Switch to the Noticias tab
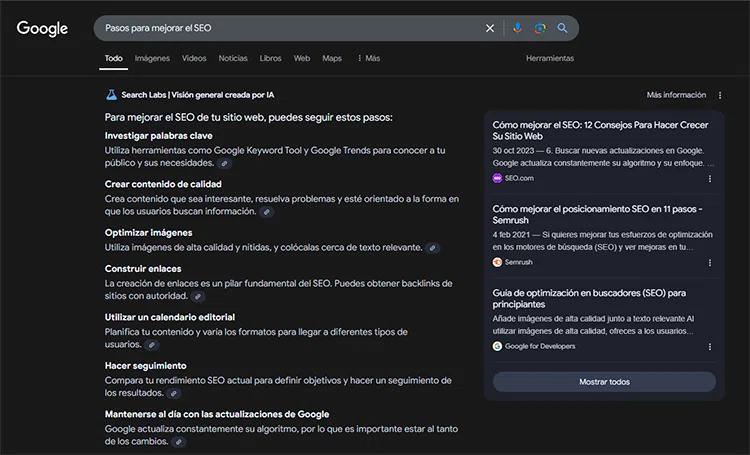Viewport: 750px width, 455px height. (233, 59)
